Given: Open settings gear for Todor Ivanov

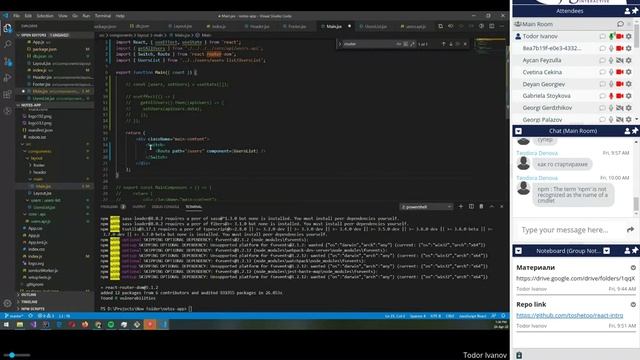Looking at the screenshot, I should coord(629,36).
